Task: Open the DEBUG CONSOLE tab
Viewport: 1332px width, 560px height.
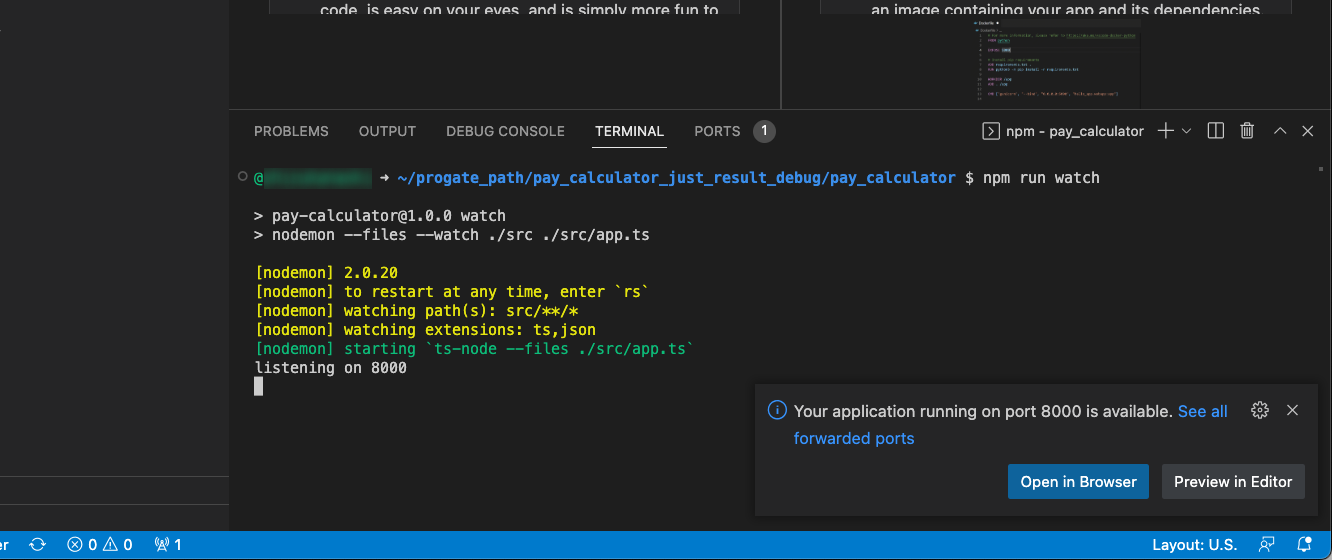Action: pyautogui.click(x=505, y=131)
